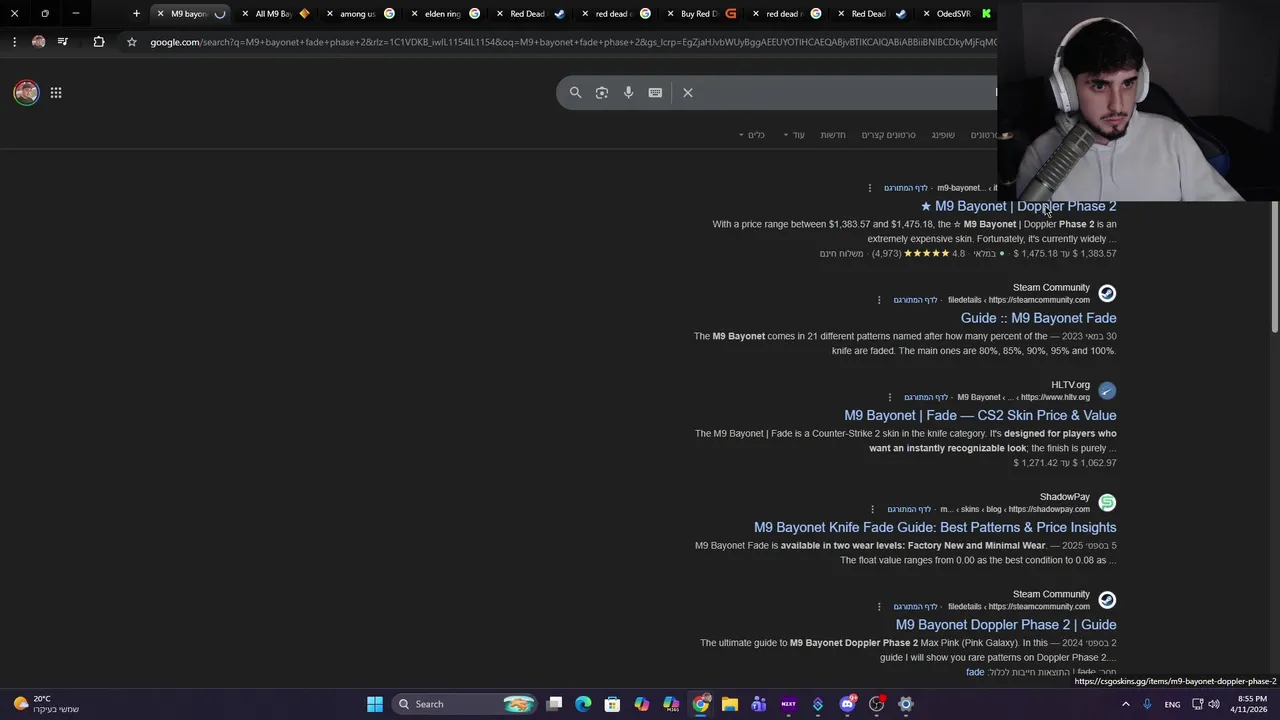
Task: Add a new browser tab
Action: coord(136,14)
